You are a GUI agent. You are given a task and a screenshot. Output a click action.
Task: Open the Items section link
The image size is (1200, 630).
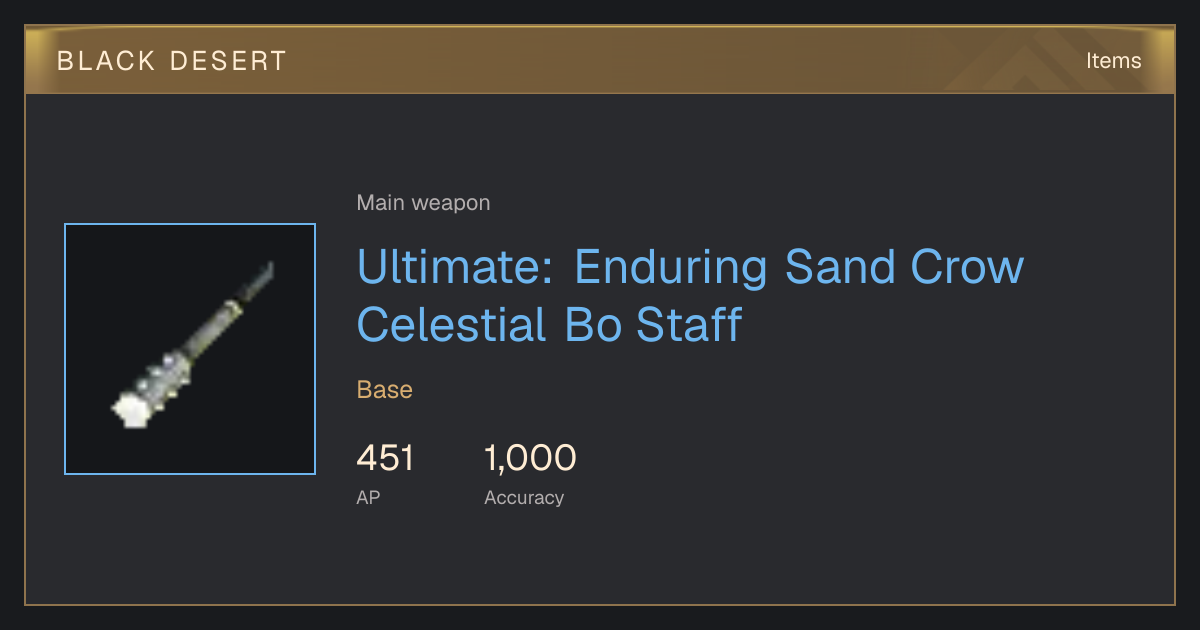coord(1113,60)
